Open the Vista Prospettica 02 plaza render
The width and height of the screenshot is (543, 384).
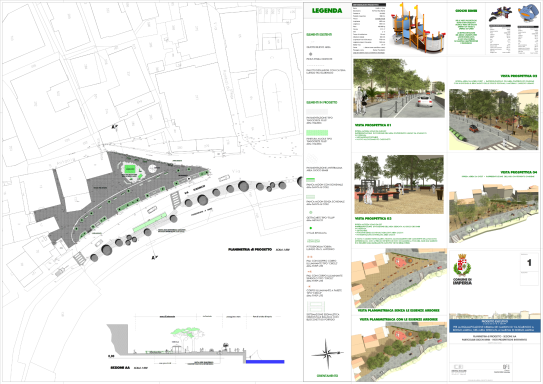[x=399, y=184]
